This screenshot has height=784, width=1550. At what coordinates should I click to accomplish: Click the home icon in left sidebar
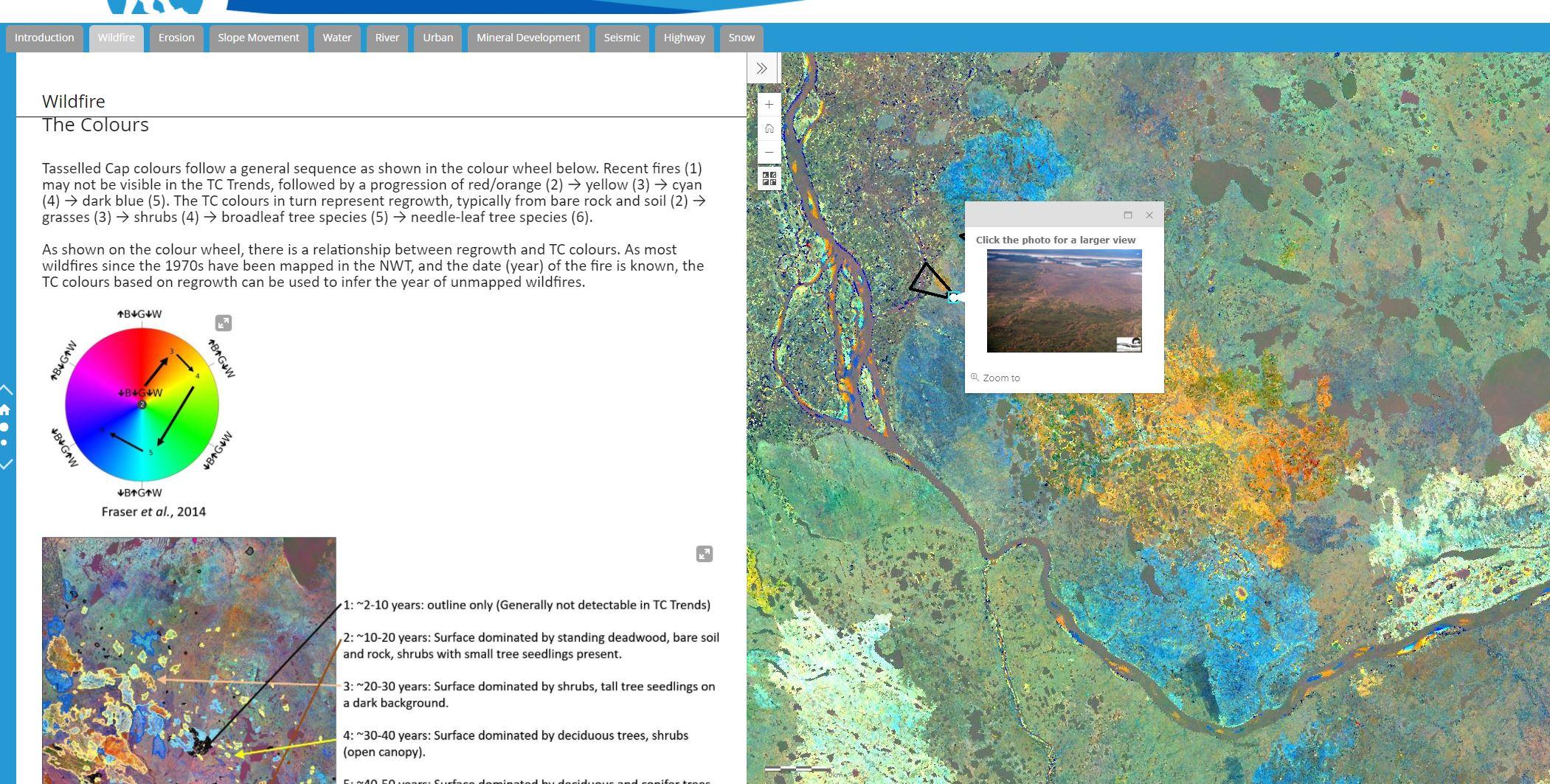click(x=5, y=410)
